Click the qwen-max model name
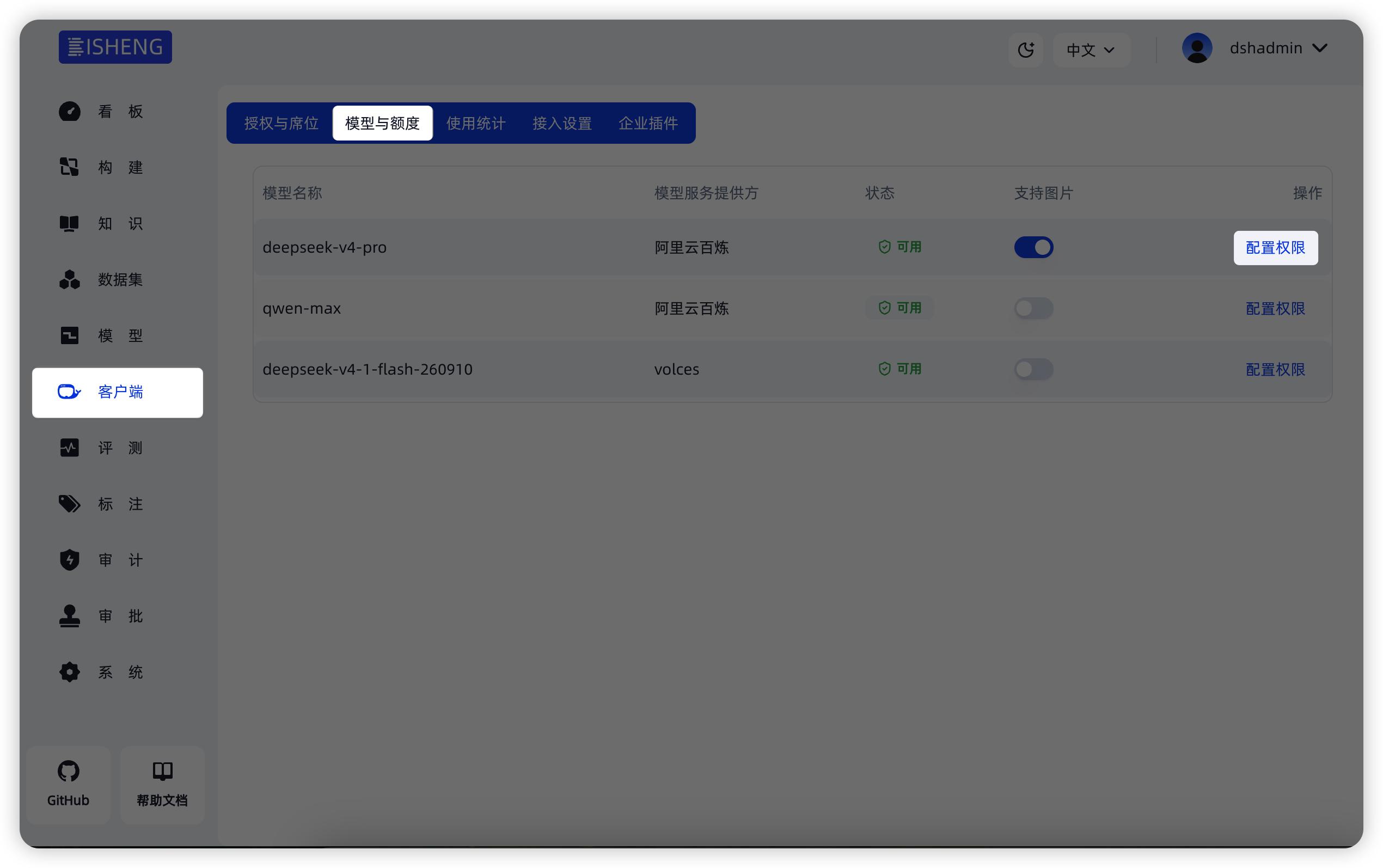Image resolution: width=1383 pixels, height=868 pixels. coord(302,309)
